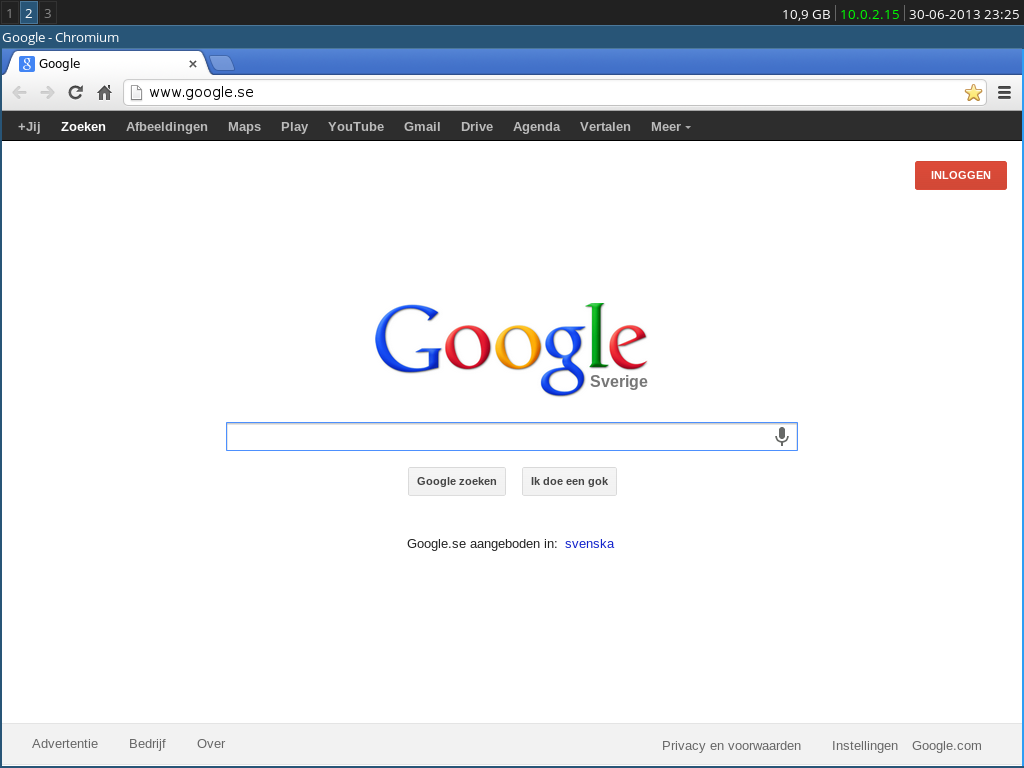This screenshot has height=768, width=1024.
Task: Open Gmail in the Google bar
Action: 422,127
